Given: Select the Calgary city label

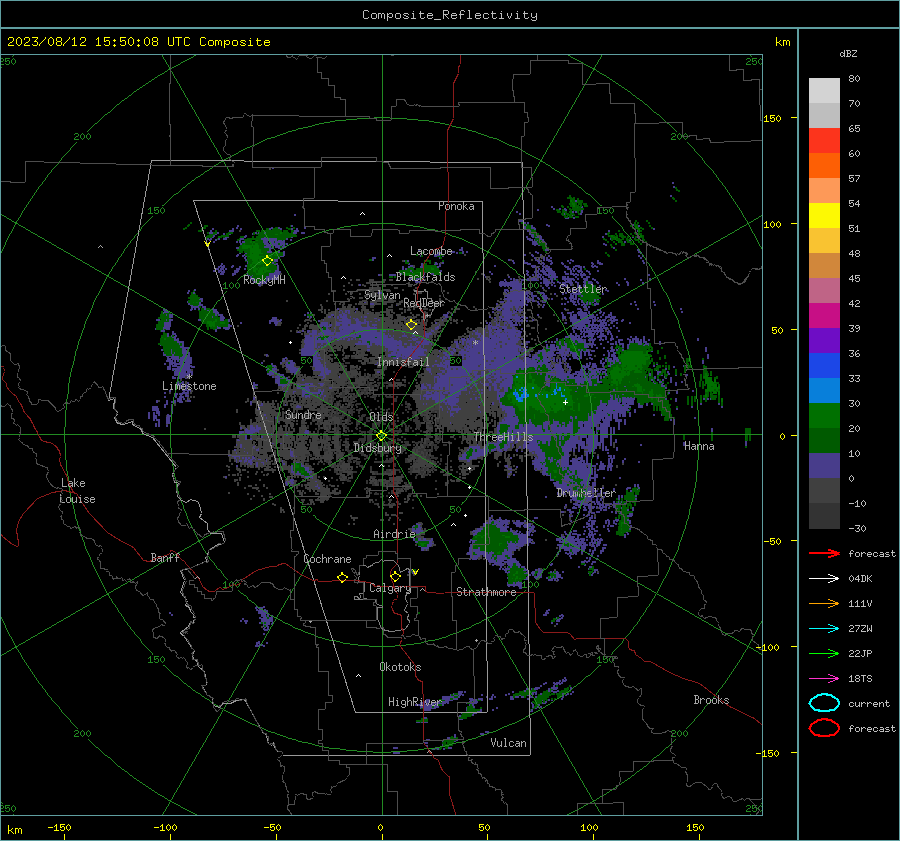Looking at the screenshot, I should click(x=390, y=588).
